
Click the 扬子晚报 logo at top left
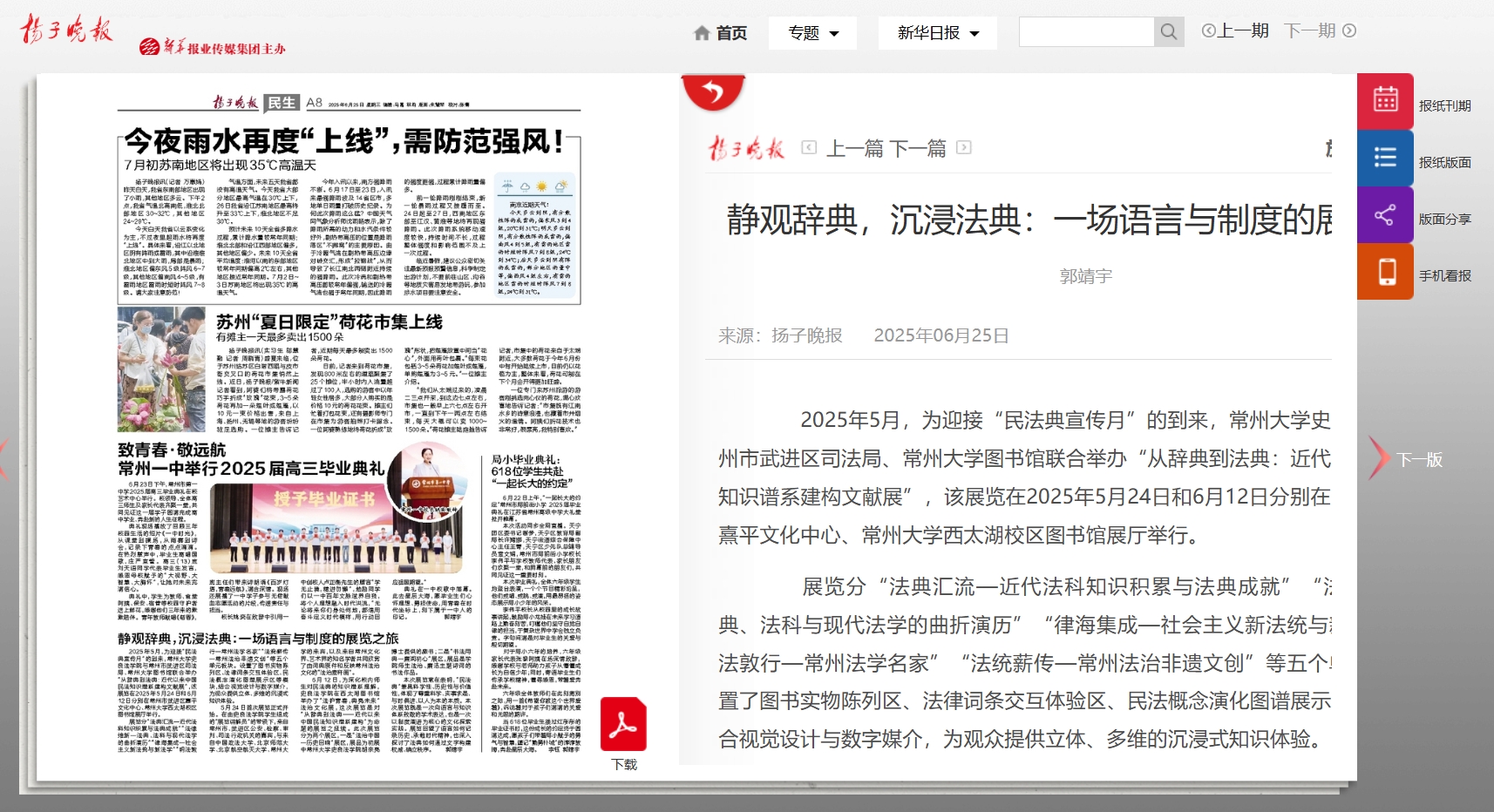(67, 30)
